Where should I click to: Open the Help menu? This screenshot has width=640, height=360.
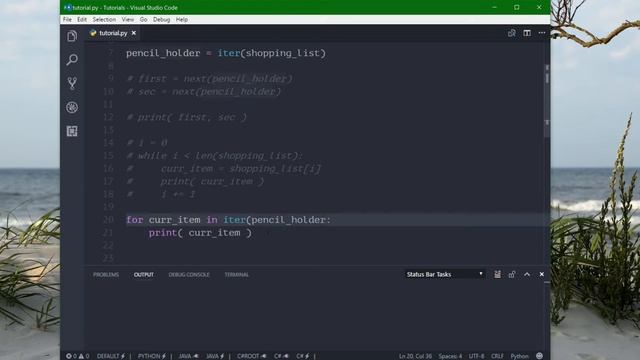[x=182, y=20]
